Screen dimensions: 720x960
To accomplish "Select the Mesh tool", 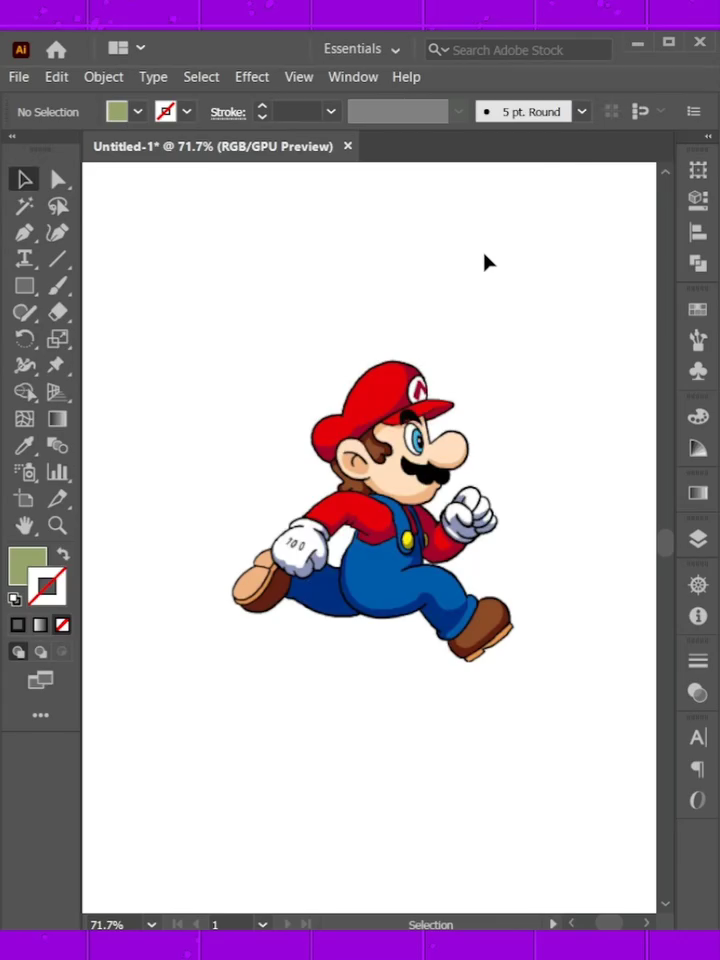I will 24,419.
